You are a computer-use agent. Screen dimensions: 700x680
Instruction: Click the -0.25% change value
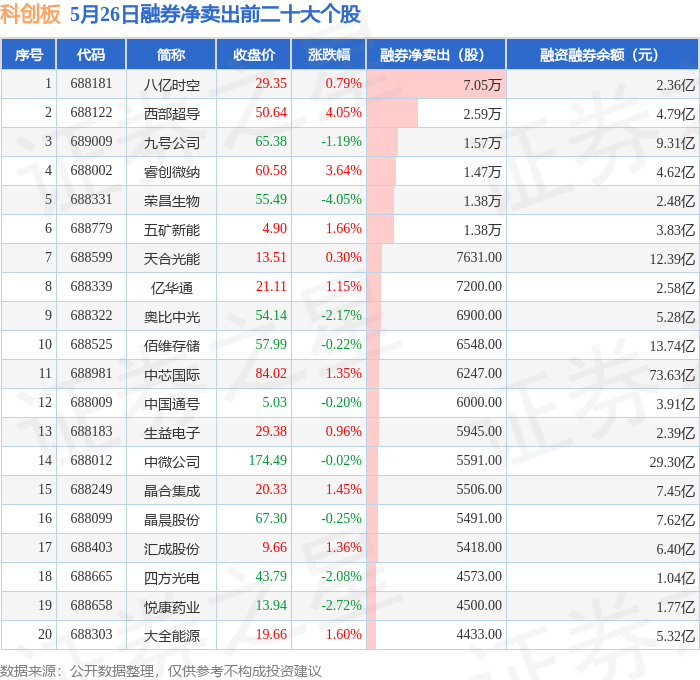(x=342, y=519)
